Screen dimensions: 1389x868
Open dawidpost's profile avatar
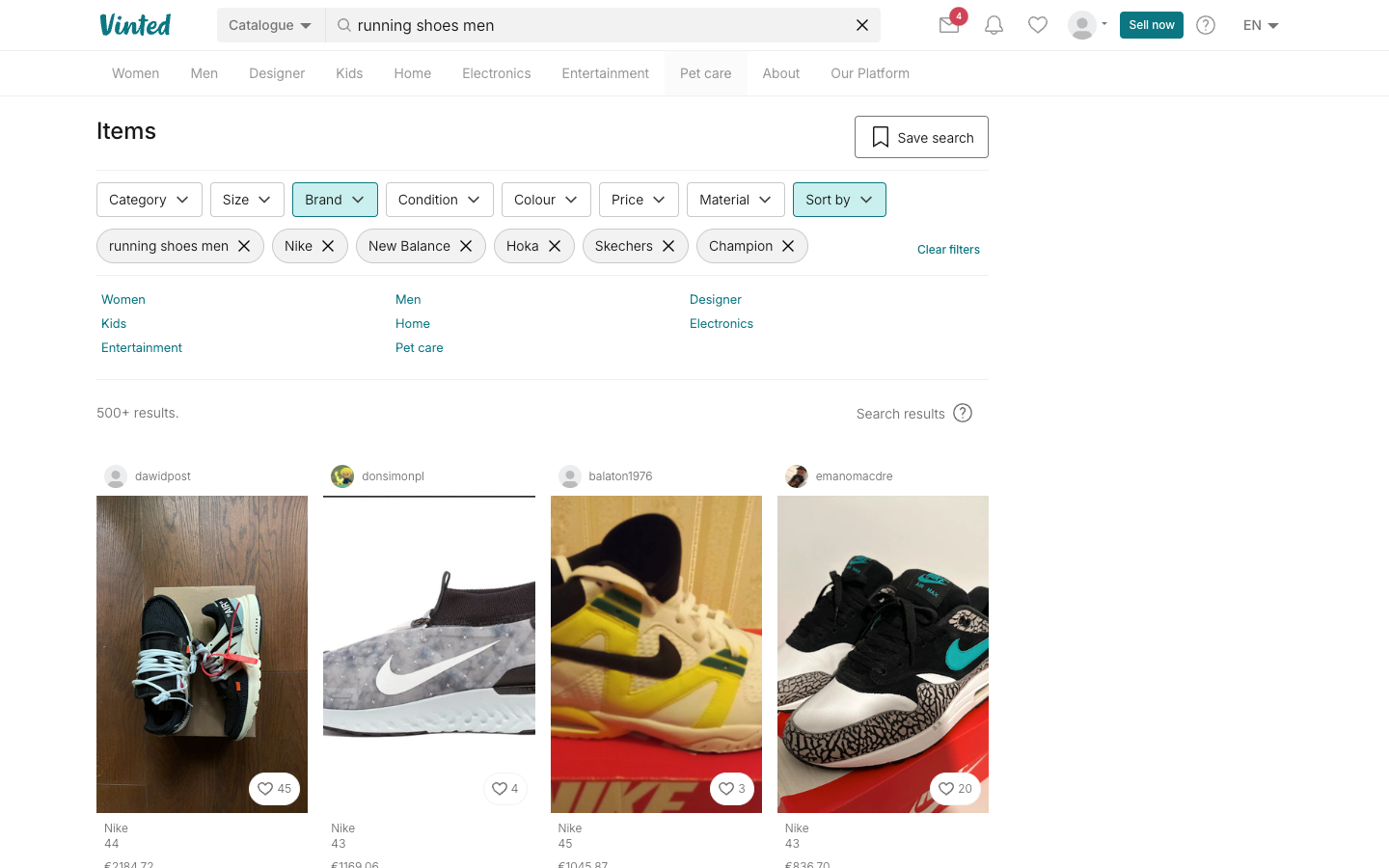[116, 476]
